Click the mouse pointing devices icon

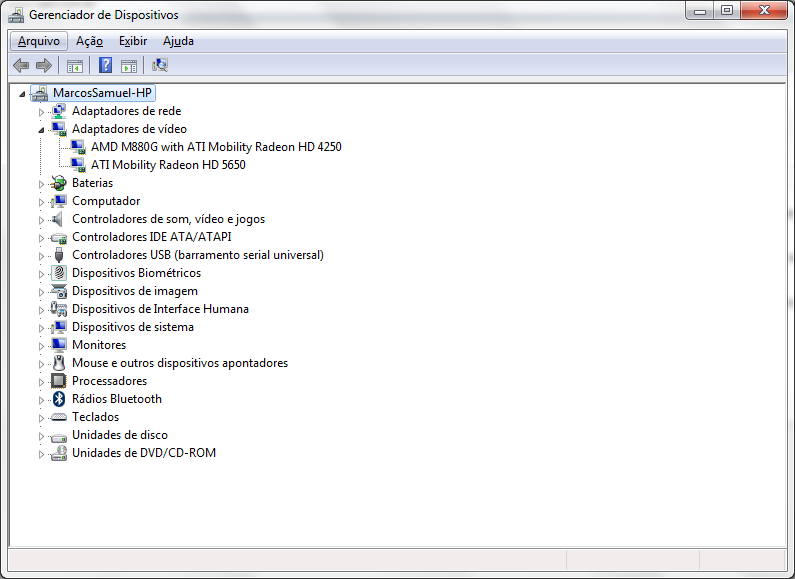59,363
